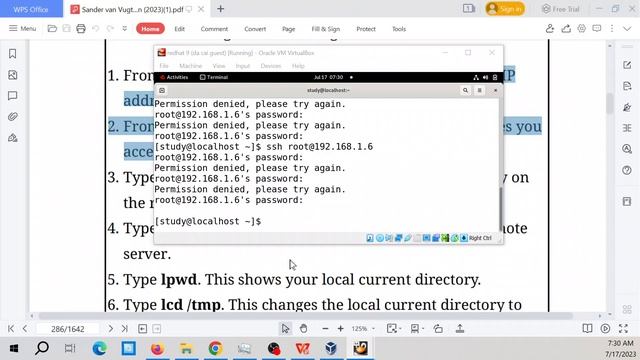Screen dimensions: 640x360
Task: Start slideshow with play icon
Action: pos(605,329)
